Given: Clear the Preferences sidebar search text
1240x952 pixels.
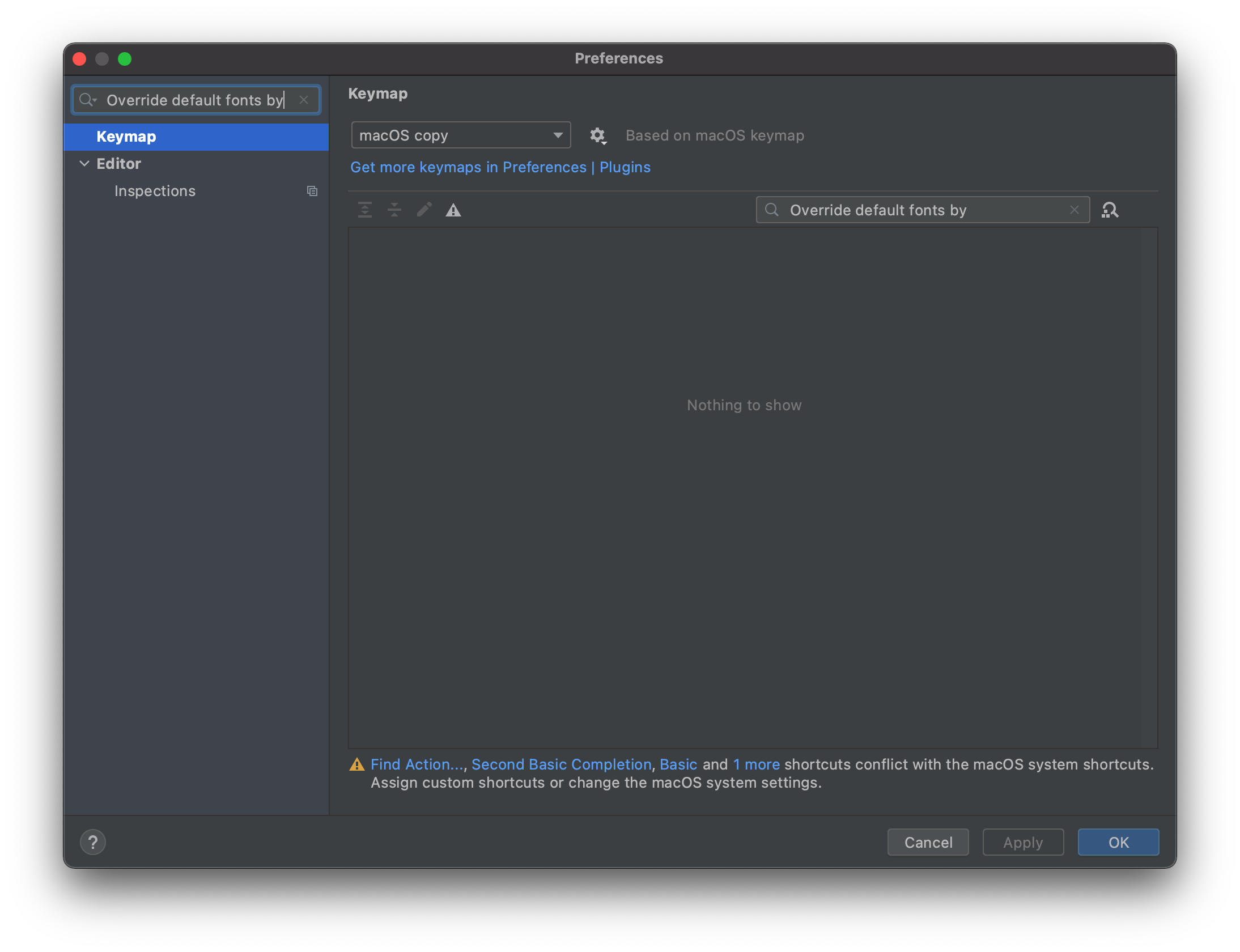Looking at the screenshot, I should (x=304, y=100).
